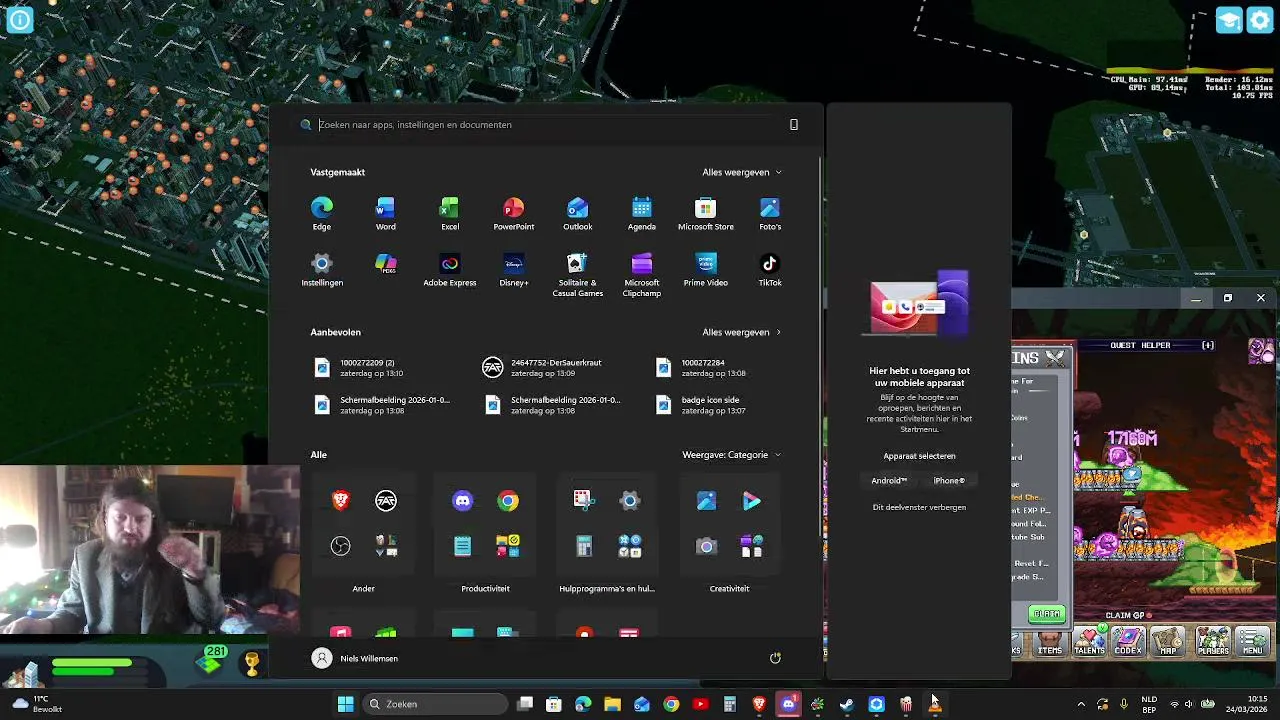Open the Items tab in game

(1050, 642)
